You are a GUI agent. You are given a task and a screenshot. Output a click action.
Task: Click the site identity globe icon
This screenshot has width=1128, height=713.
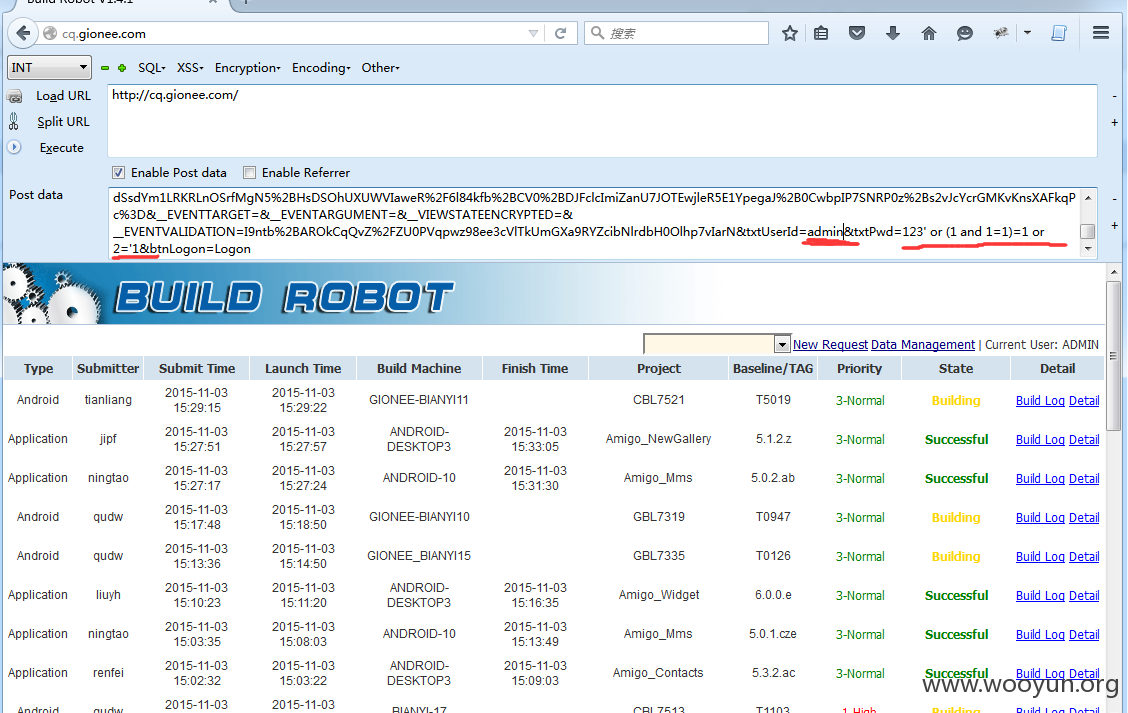click(x=50, y=33)
